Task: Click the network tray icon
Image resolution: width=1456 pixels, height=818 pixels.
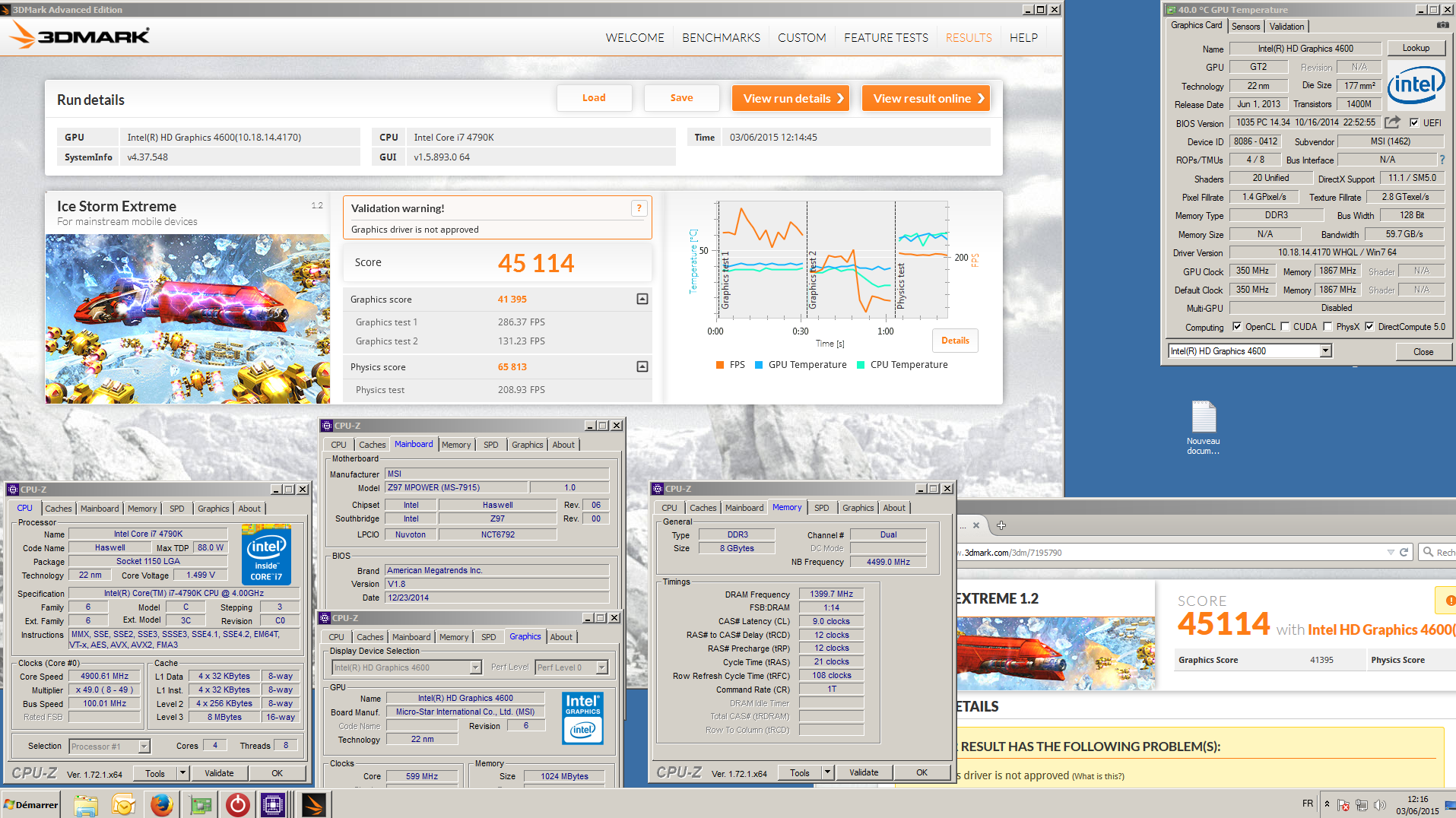Action: point(1362,804)
